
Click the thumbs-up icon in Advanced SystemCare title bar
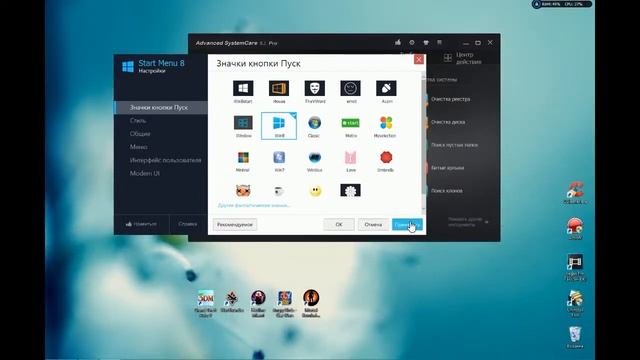[x=398, y=42]
